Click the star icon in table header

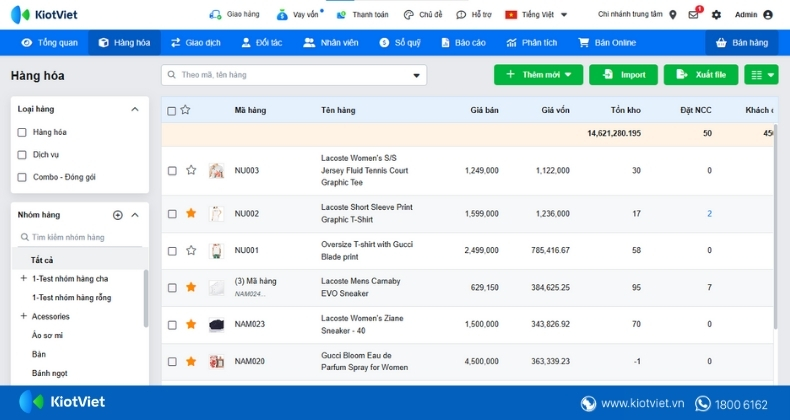coord(185,110)
